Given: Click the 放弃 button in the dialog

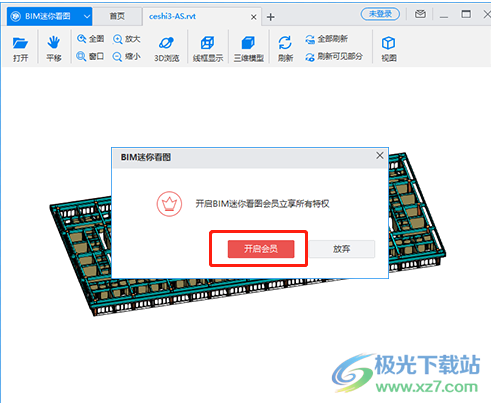Looking at the screenshot, I should point(342,249).
